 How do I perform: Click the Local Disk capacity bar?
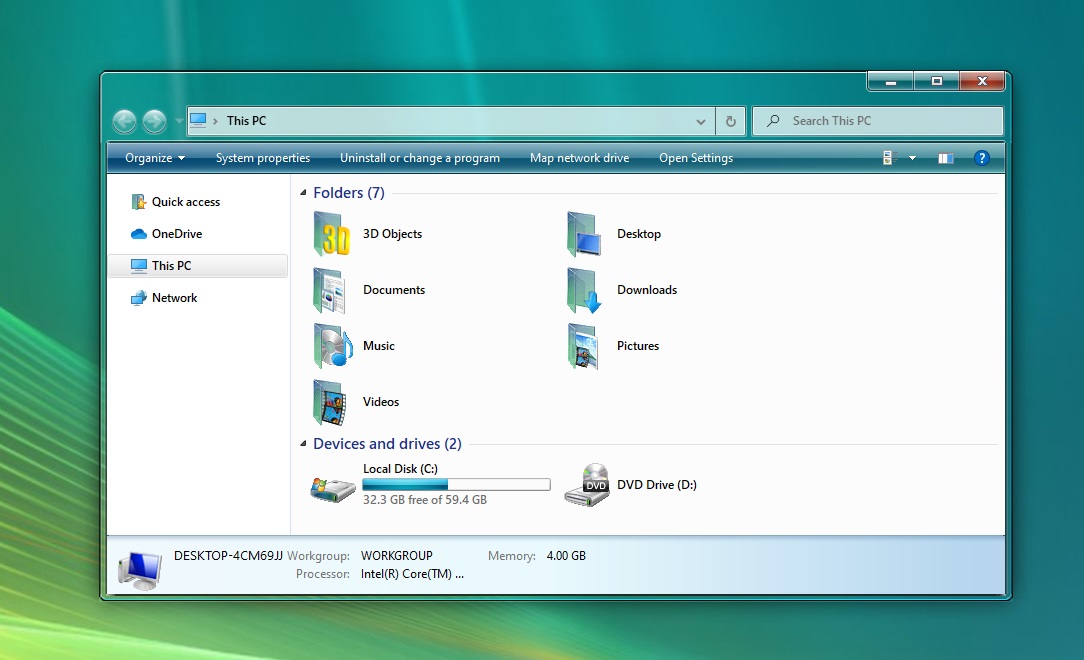pos(456,484)
